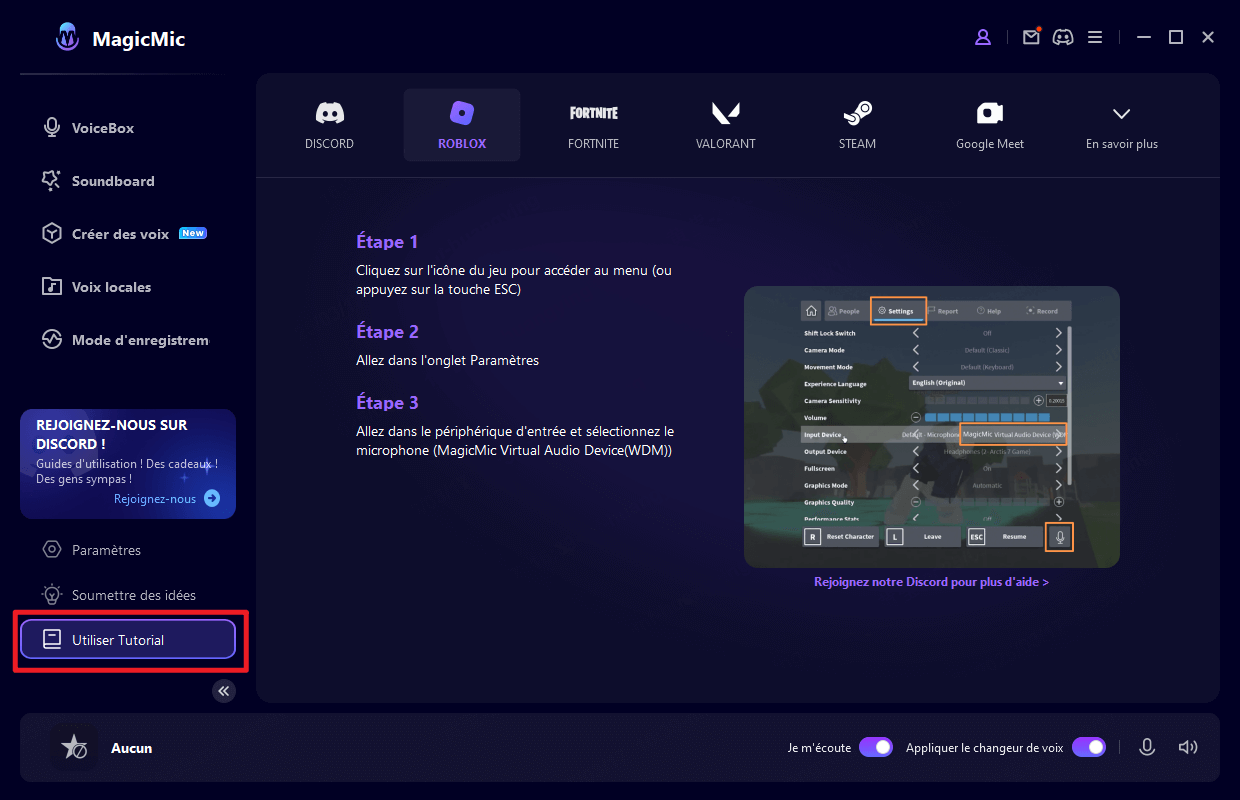This screenshot has height=800, width=1240.
Task: Click the Discord icon in the titlebar
Action: tap(1063, 37)
